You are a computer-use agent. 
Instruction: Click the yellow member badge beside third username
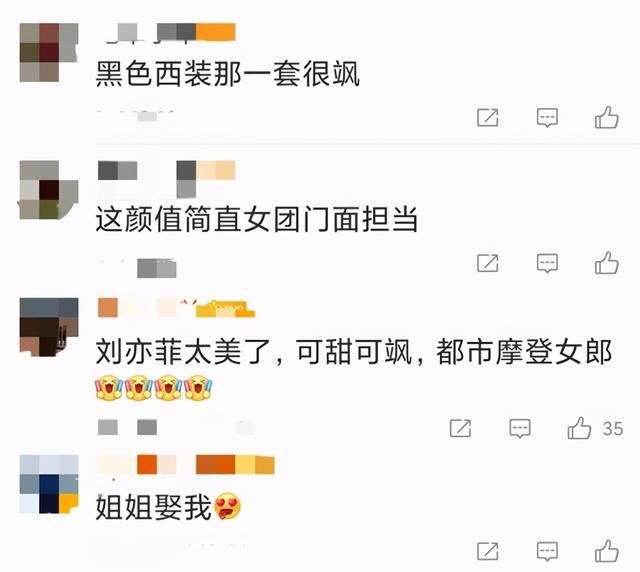click(x=225, y=309)
